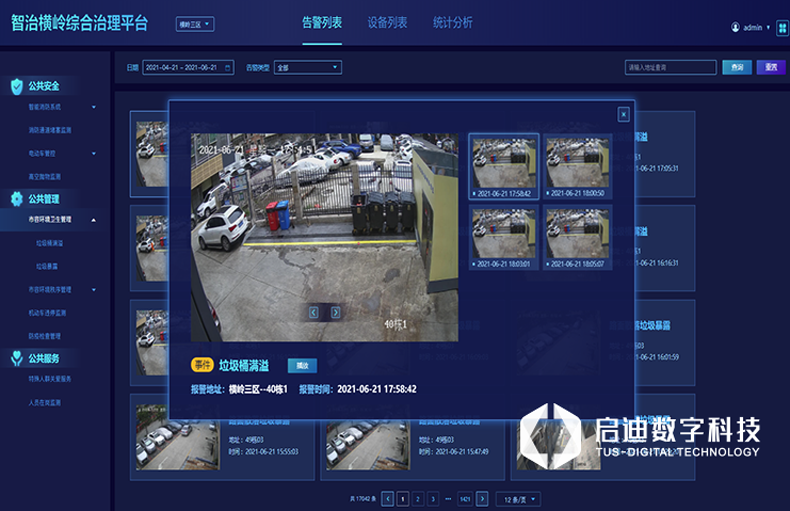Viewport: 790px width, 511px height.
Task: Click the 公共管理 gear icon
Action: (x=17, y=199)
